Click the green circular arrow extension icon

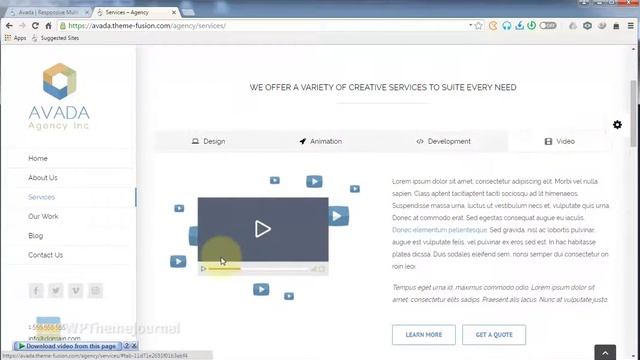click(531, 26)
